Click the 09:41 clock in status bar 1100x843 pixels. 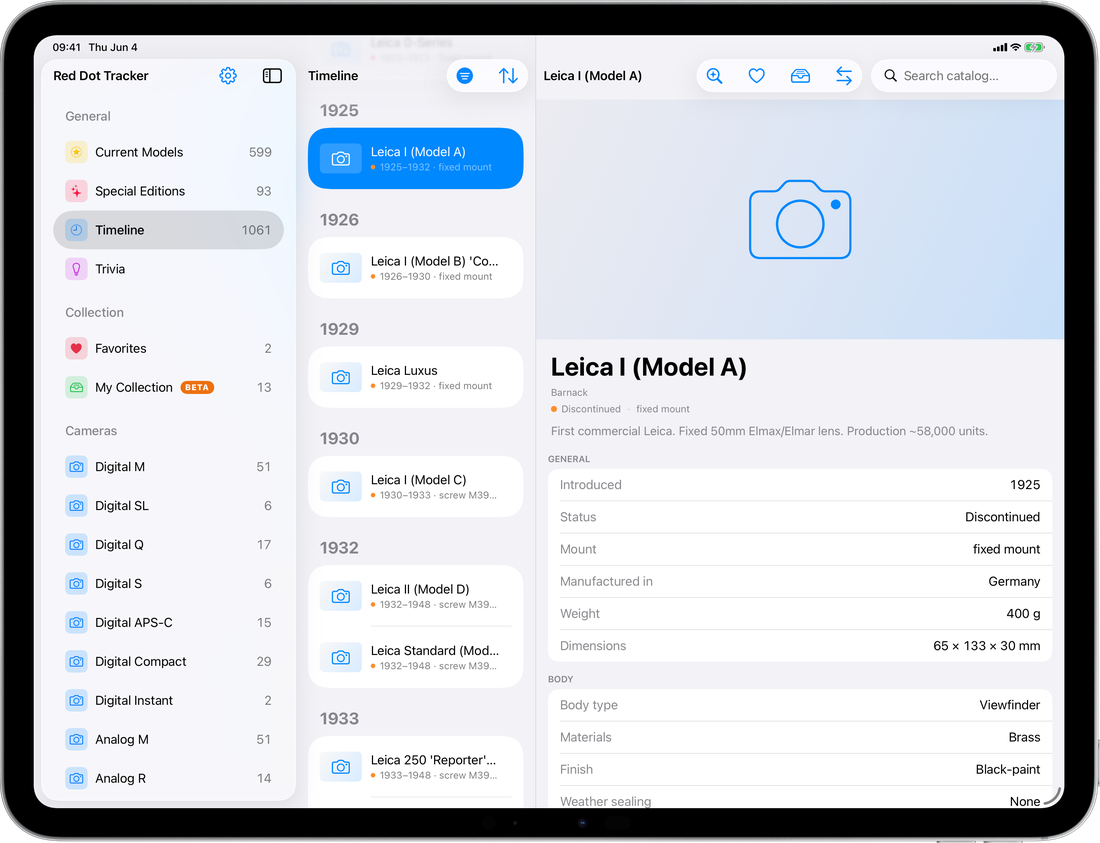67,47
